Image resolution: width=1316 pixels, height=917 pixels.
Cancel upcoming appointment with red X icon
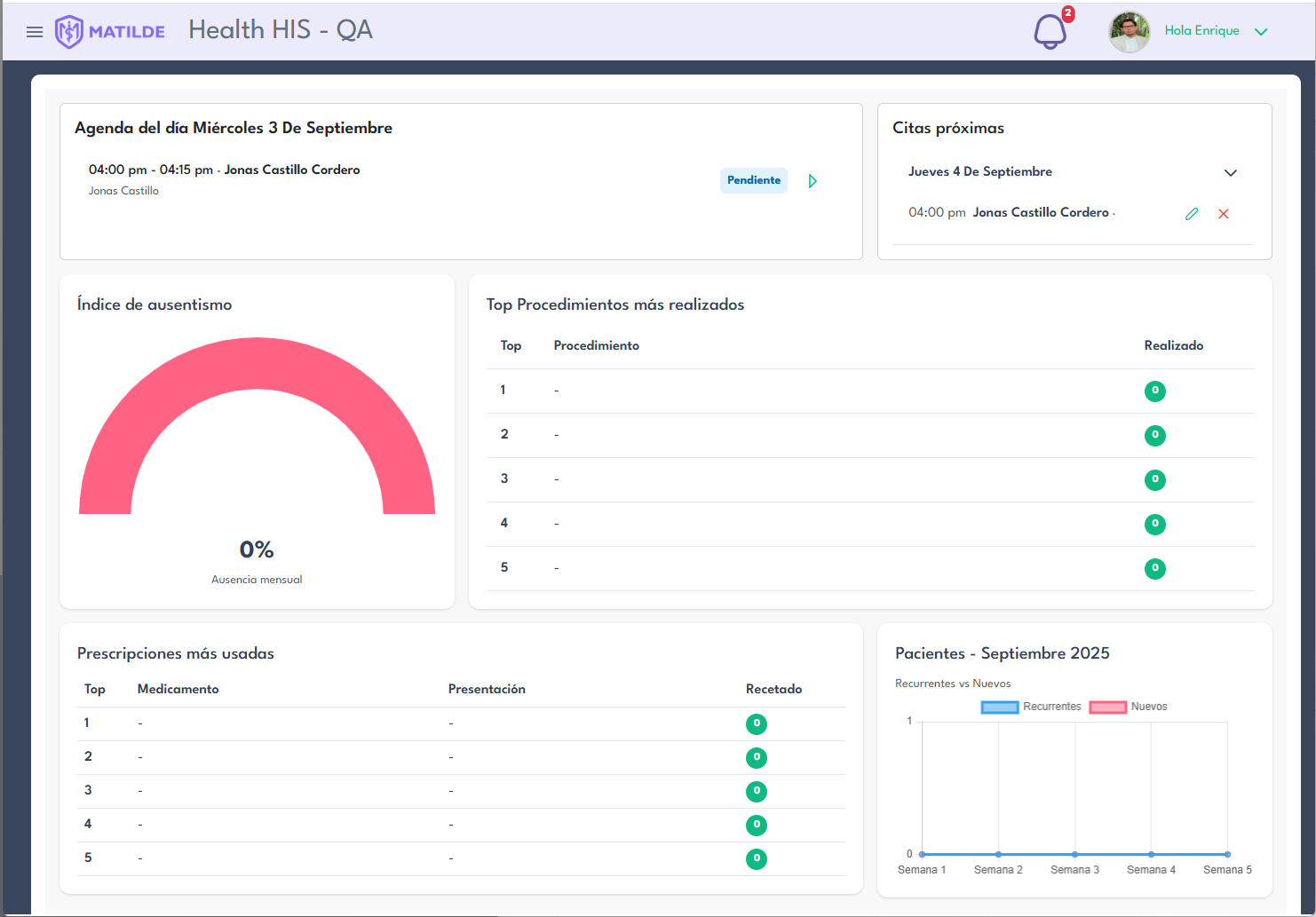coord(1223,214)
